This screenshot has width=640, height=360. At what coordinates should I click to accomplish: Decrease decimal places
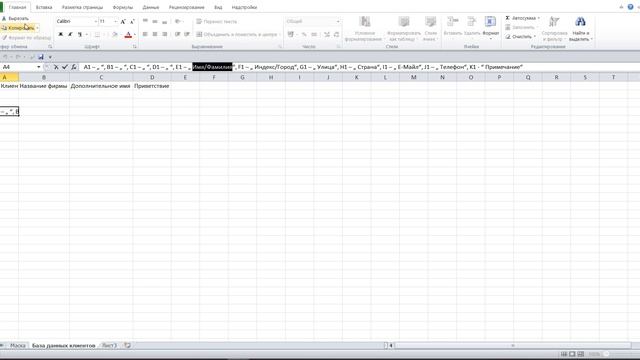336,34
